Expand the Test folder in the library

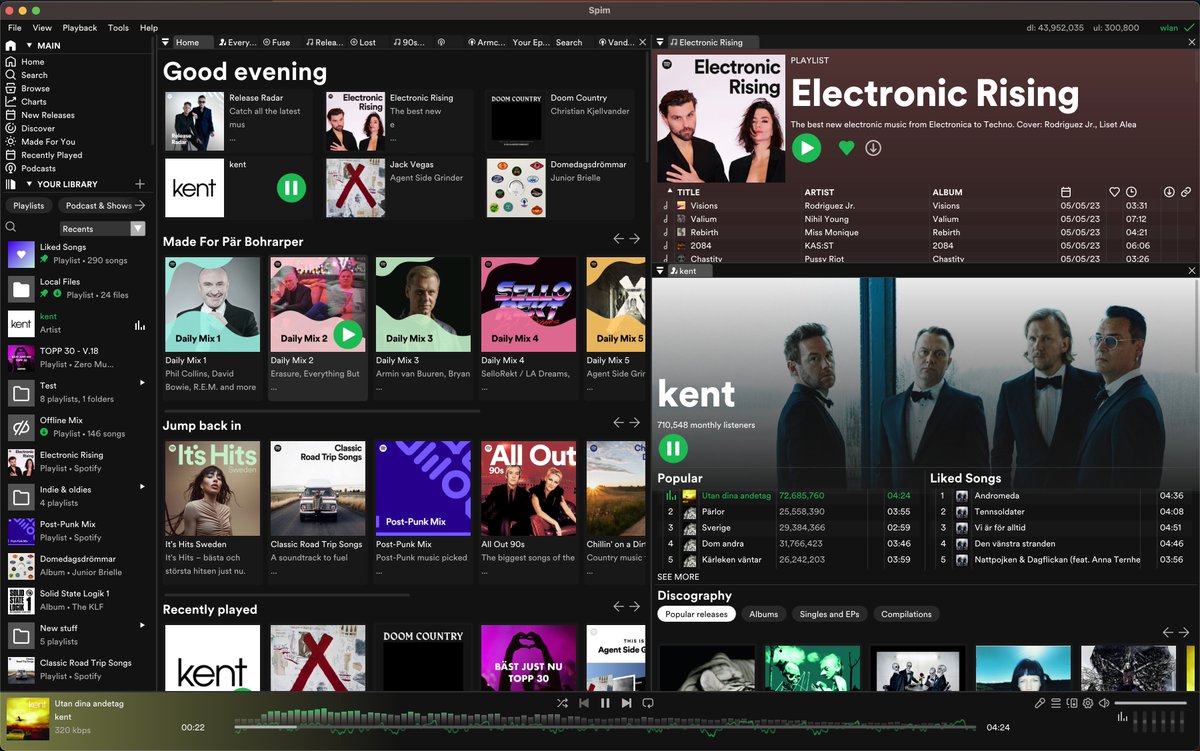[x=142, y=382]
